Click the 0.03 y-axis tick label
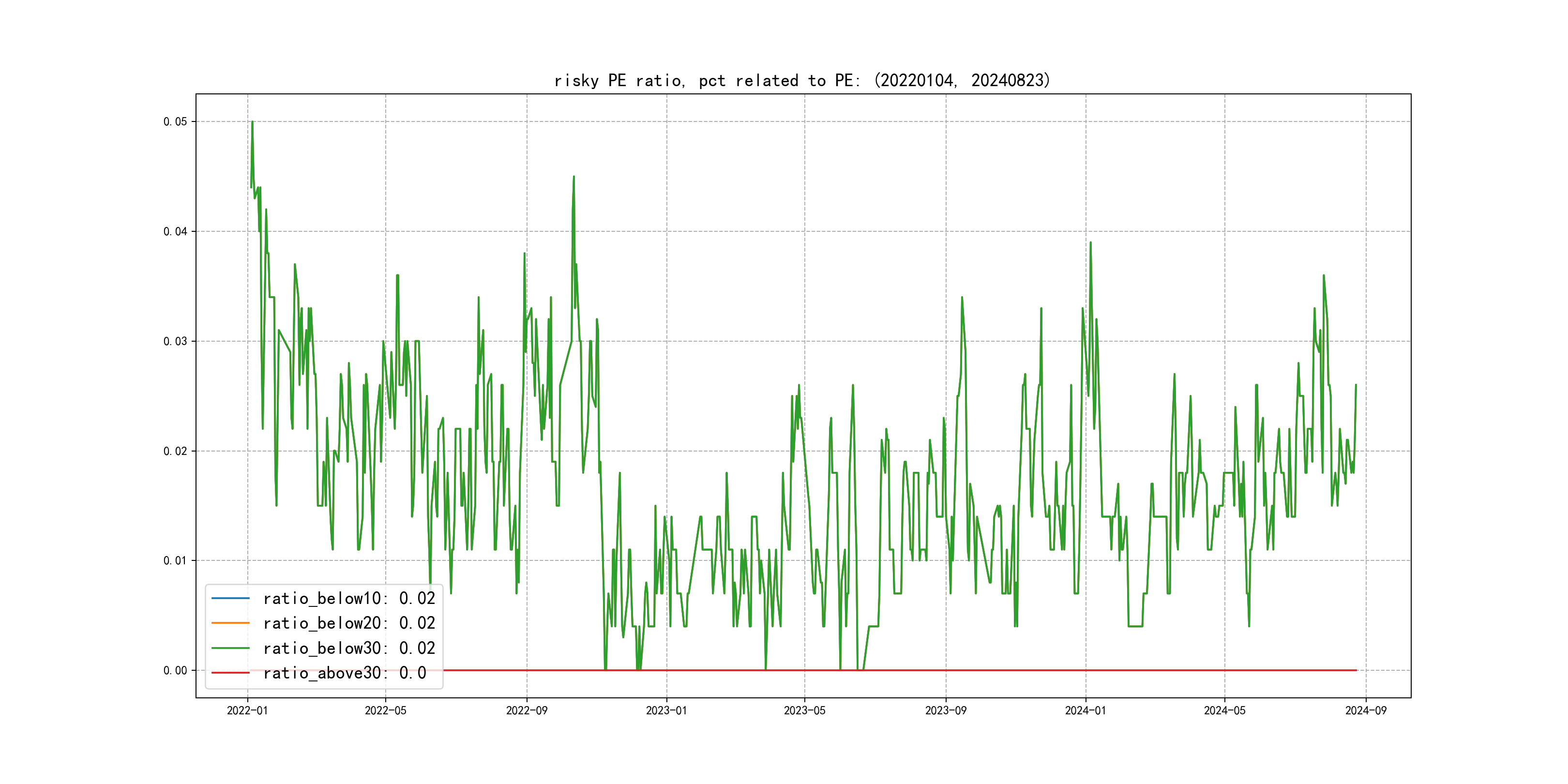This screenshot has width=1568, height=784. tap(175, 342)
